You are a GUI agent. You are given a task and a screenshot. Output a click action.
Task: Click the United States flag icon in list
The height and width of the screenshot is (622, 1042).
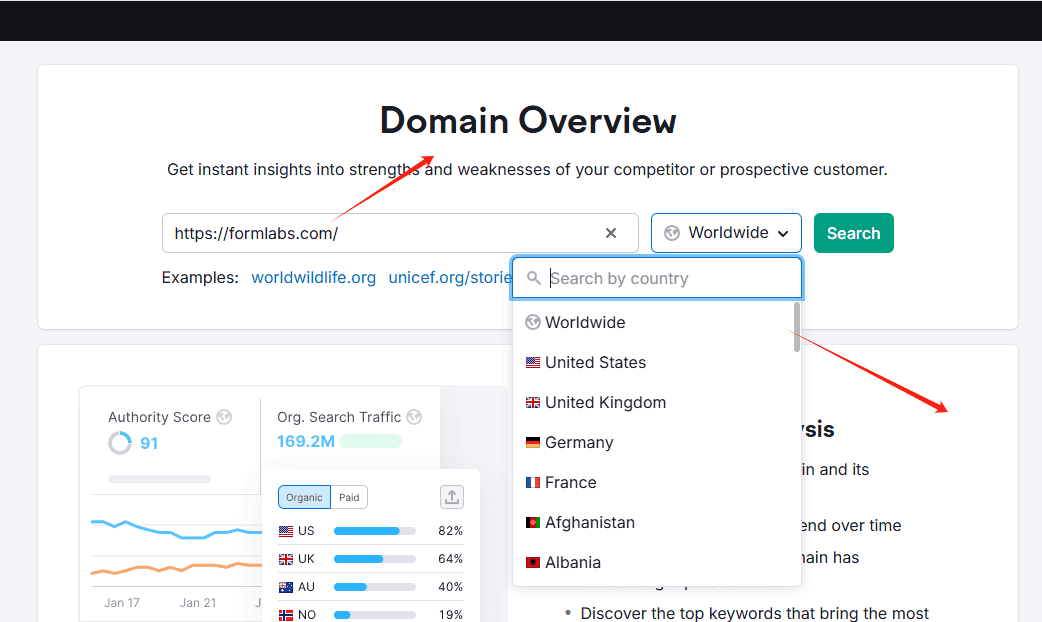532,363
